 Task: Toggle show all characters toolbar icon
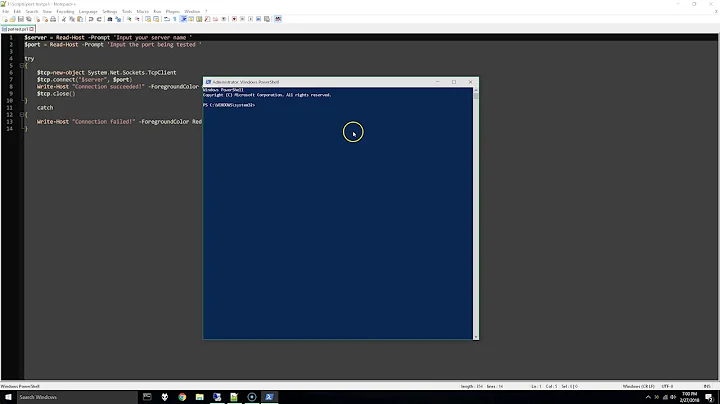(x=175, y=19)
